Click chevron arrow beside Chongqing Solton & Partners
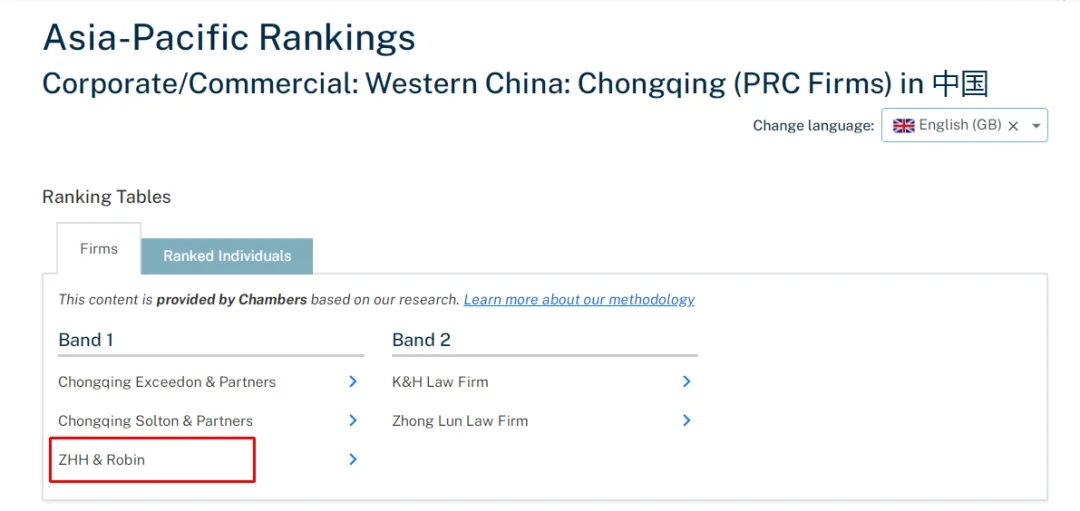The width and height of the screenshot is (1080, 511). click(x=353, y=420)
